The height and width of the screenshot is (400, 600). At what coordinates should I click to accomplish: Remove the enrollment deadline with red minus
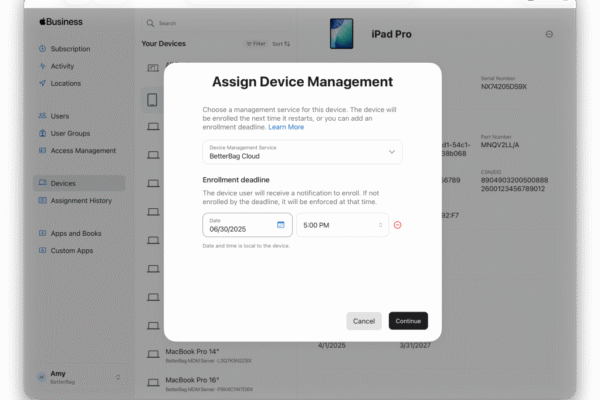398,225
